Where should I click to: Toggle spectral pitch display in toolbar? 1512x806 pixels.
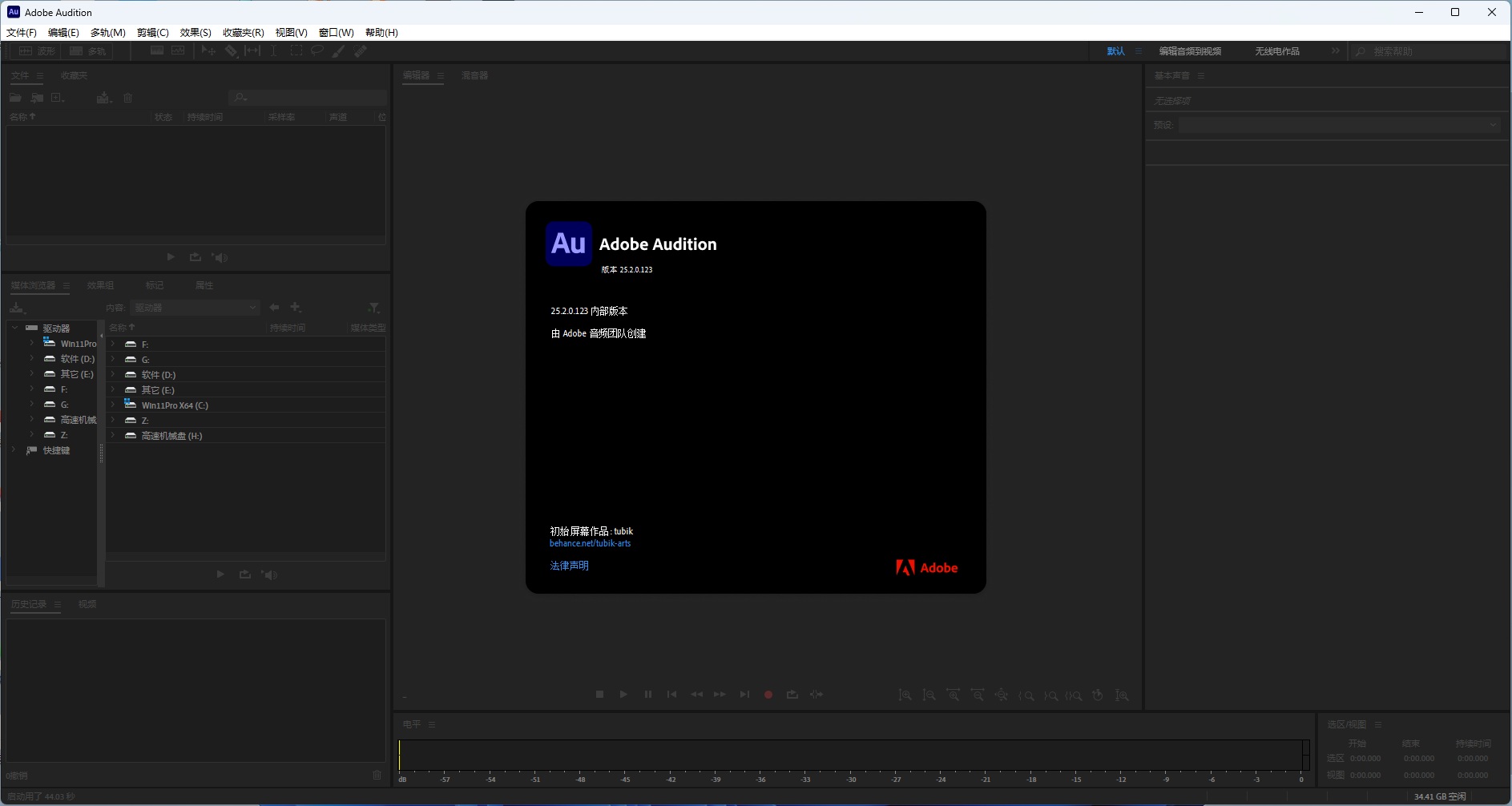[x=178, y=50]
